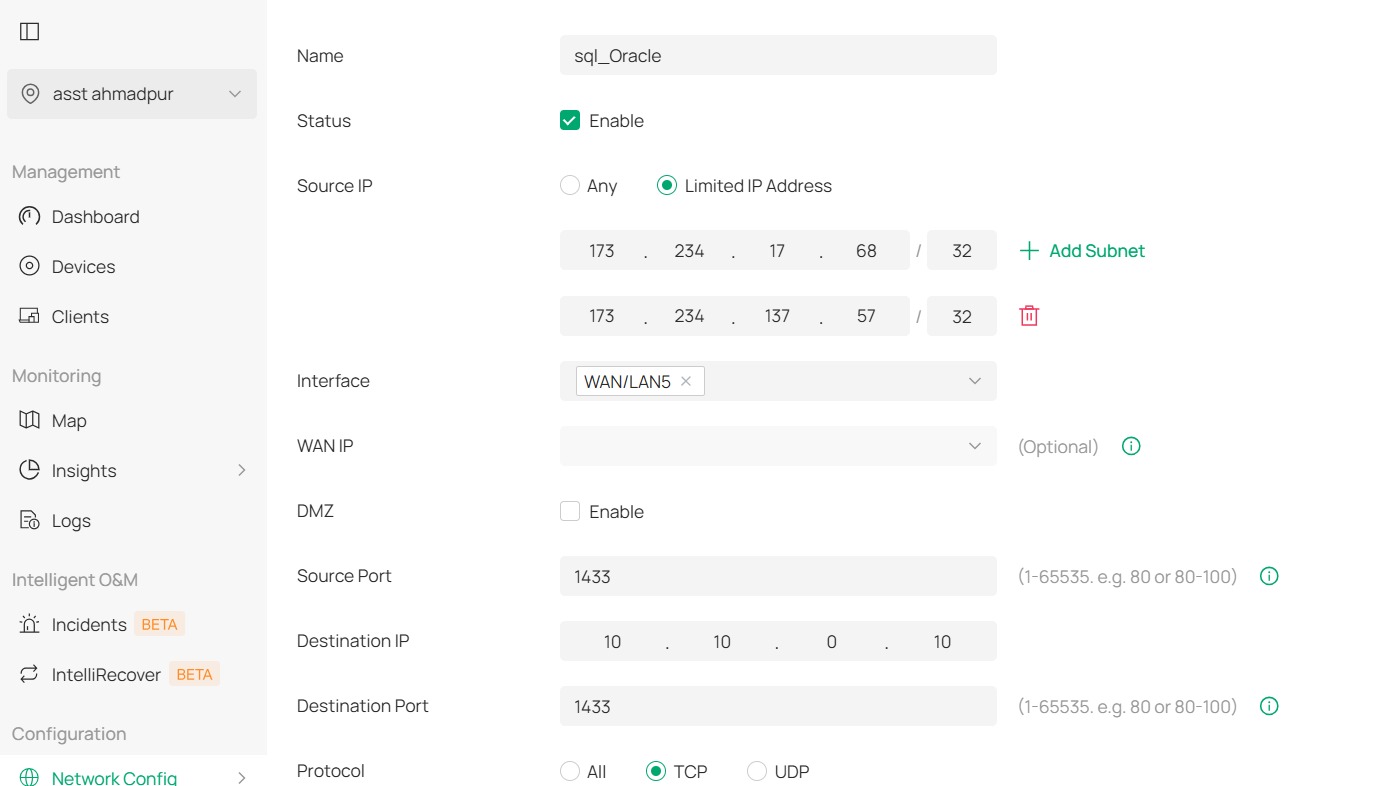The image size is (1400, 786).
Task: Click the Dashboard gauge icon
Action: pos(30,217)
